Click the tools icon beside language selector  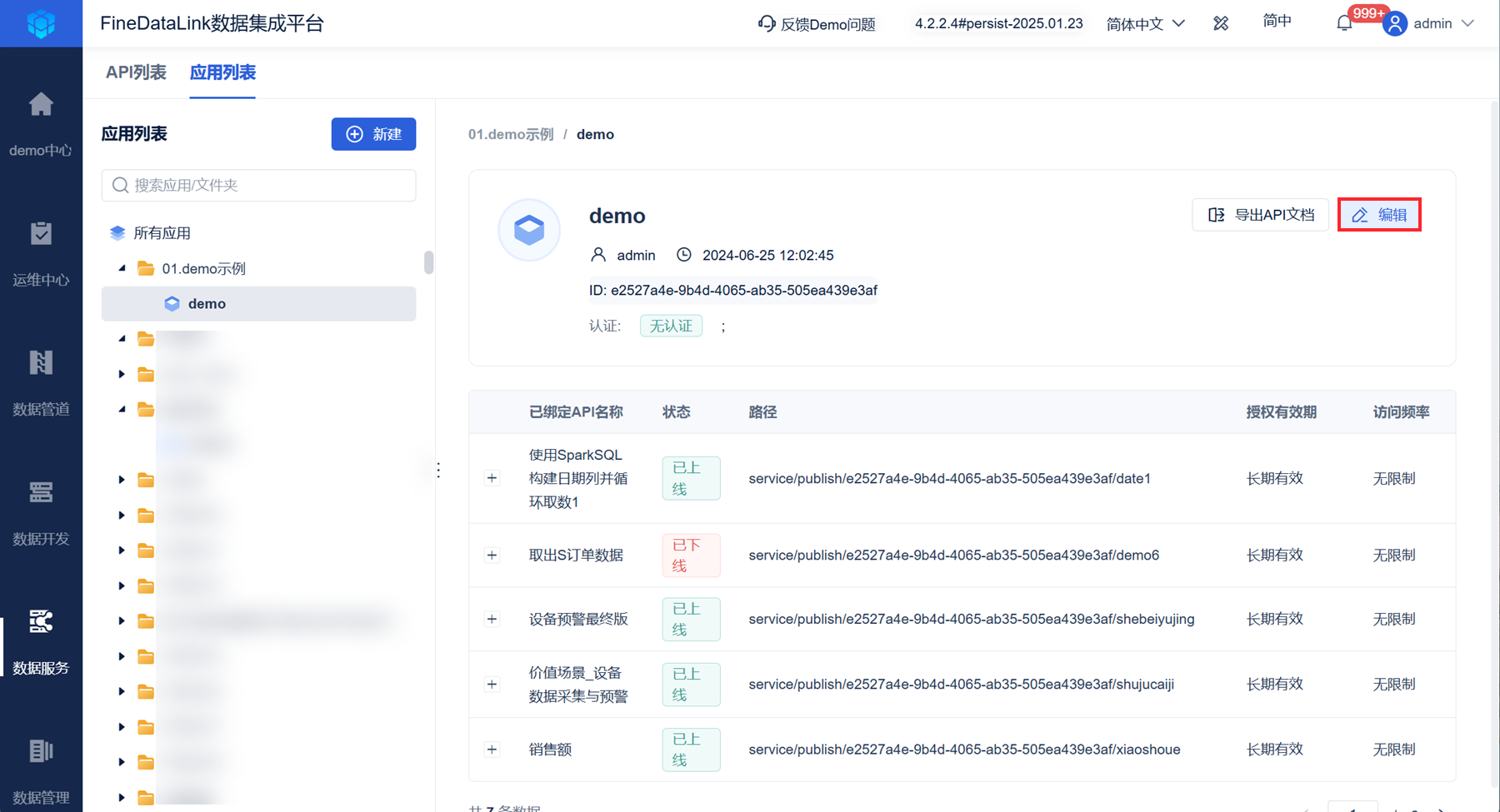coord(1221,23)
